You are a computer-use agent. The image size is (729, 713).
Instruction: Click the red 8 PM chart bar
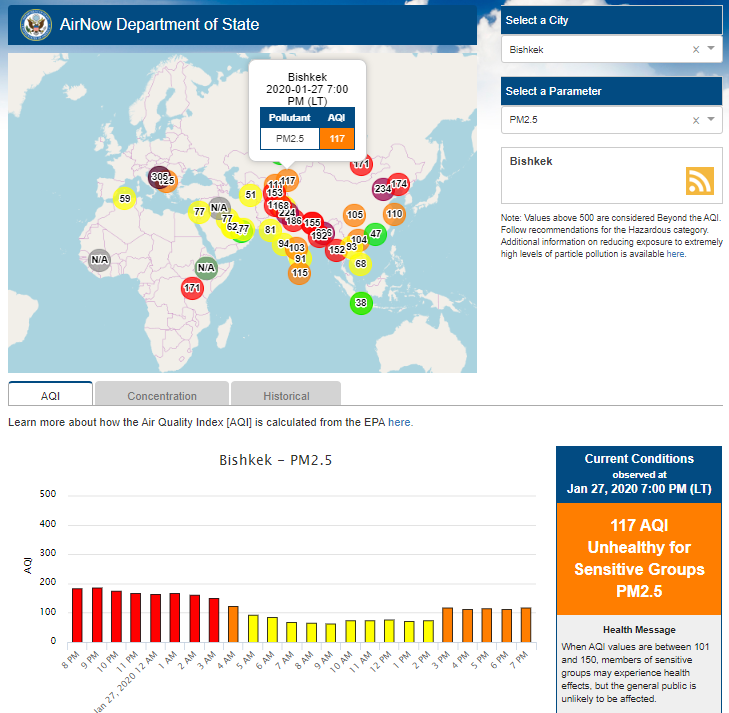(x=77, y=615)
